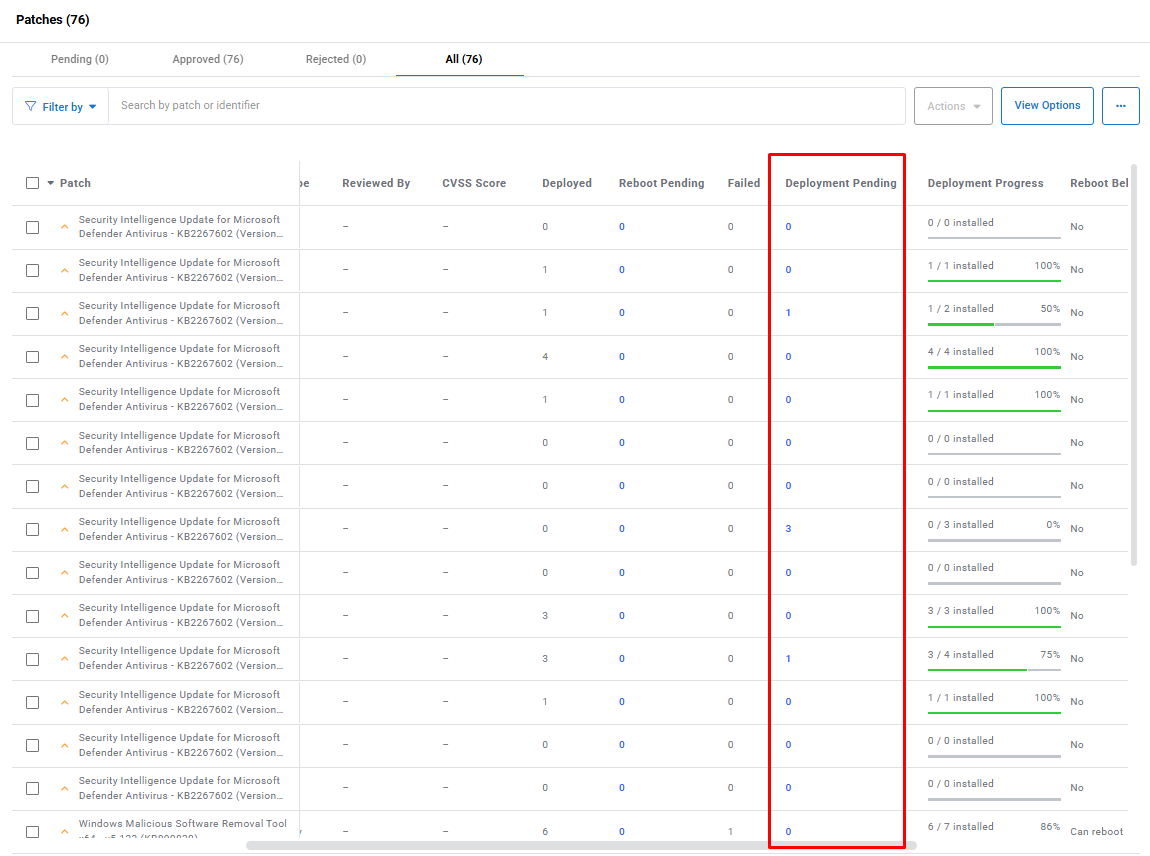This screenshot has height=856, width=1150.
Task: Tick checkbox for Windows Malicious Software Removal Tool
Action: (x=33, y=831)
